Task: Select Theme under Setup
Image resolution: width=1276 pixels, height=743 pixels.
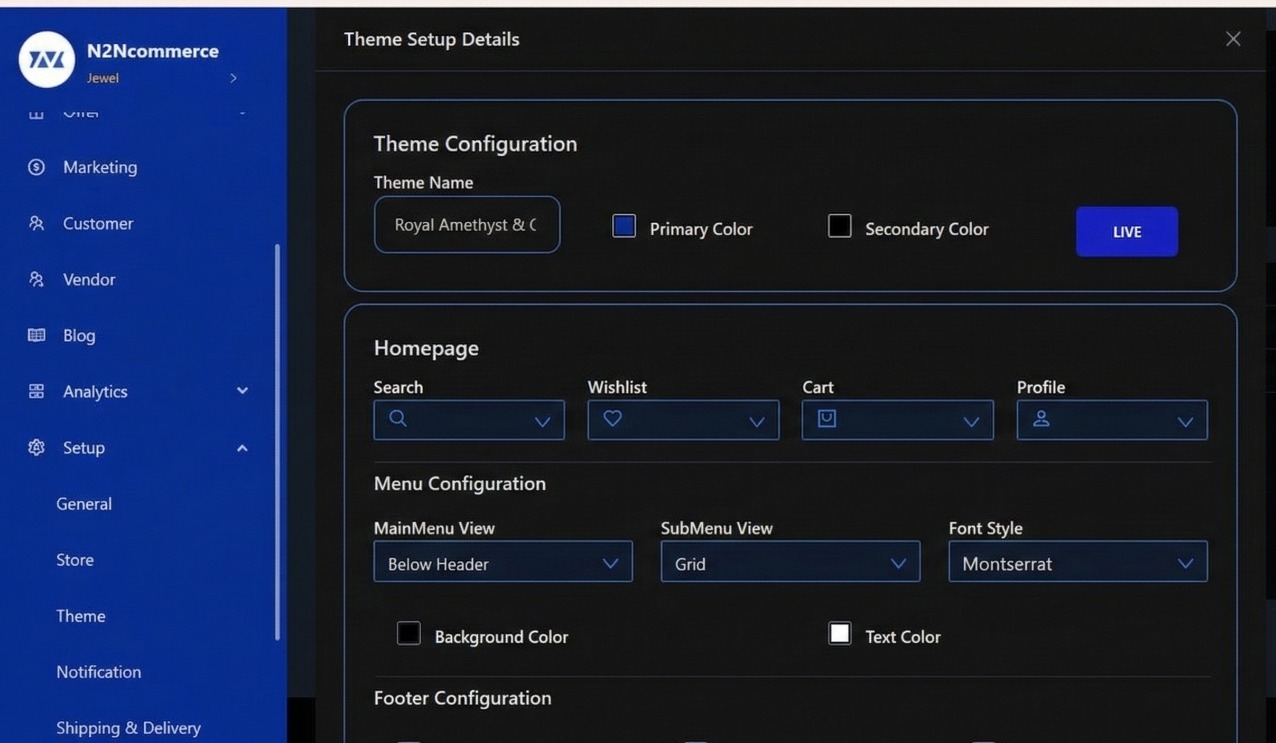Action: (x=81, y=616)
